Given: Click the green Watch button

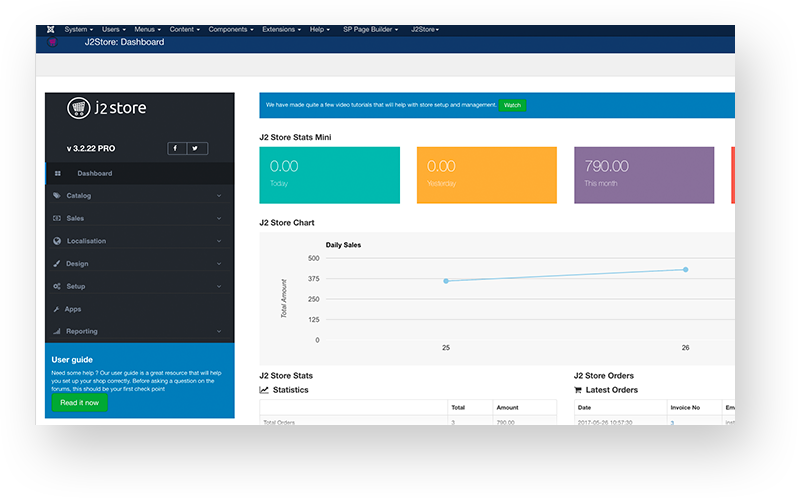Looking at the screenshot, I should click(512, 105).
